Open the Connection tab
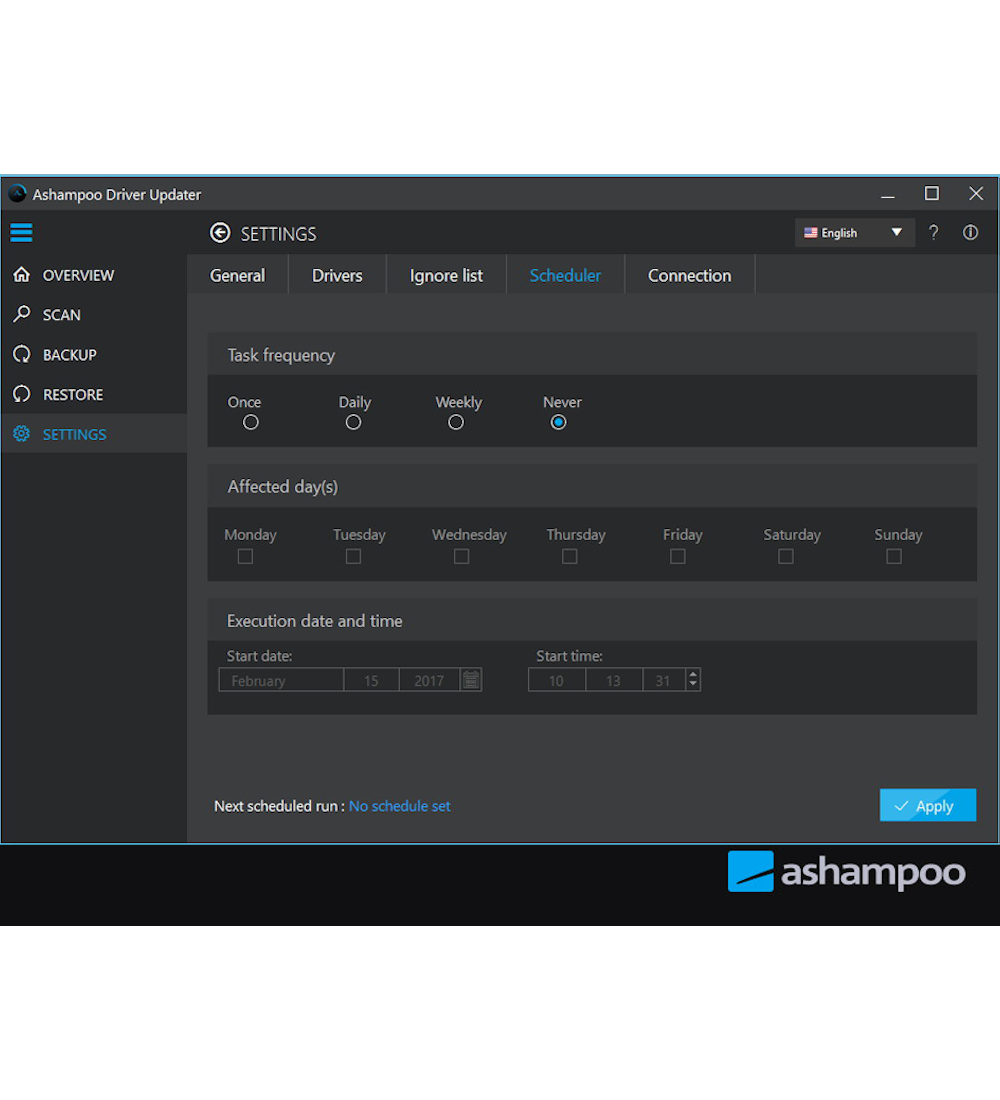 689,276
